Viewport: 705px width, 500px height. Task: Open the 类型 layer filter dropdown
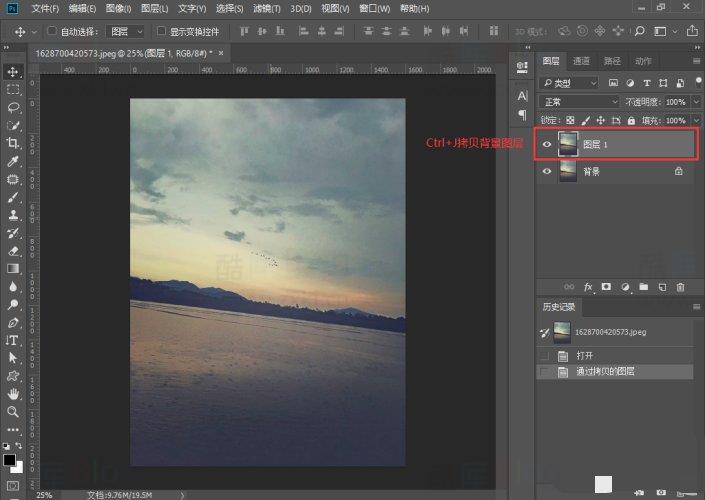pos(569,83)
